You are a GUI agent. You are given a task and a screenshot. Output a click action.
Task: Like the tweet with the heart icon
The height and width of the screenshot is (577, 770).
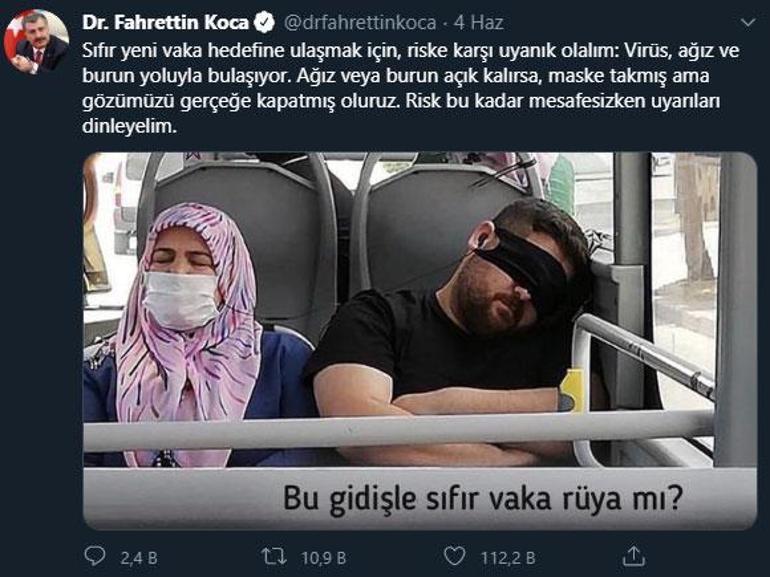454,556
